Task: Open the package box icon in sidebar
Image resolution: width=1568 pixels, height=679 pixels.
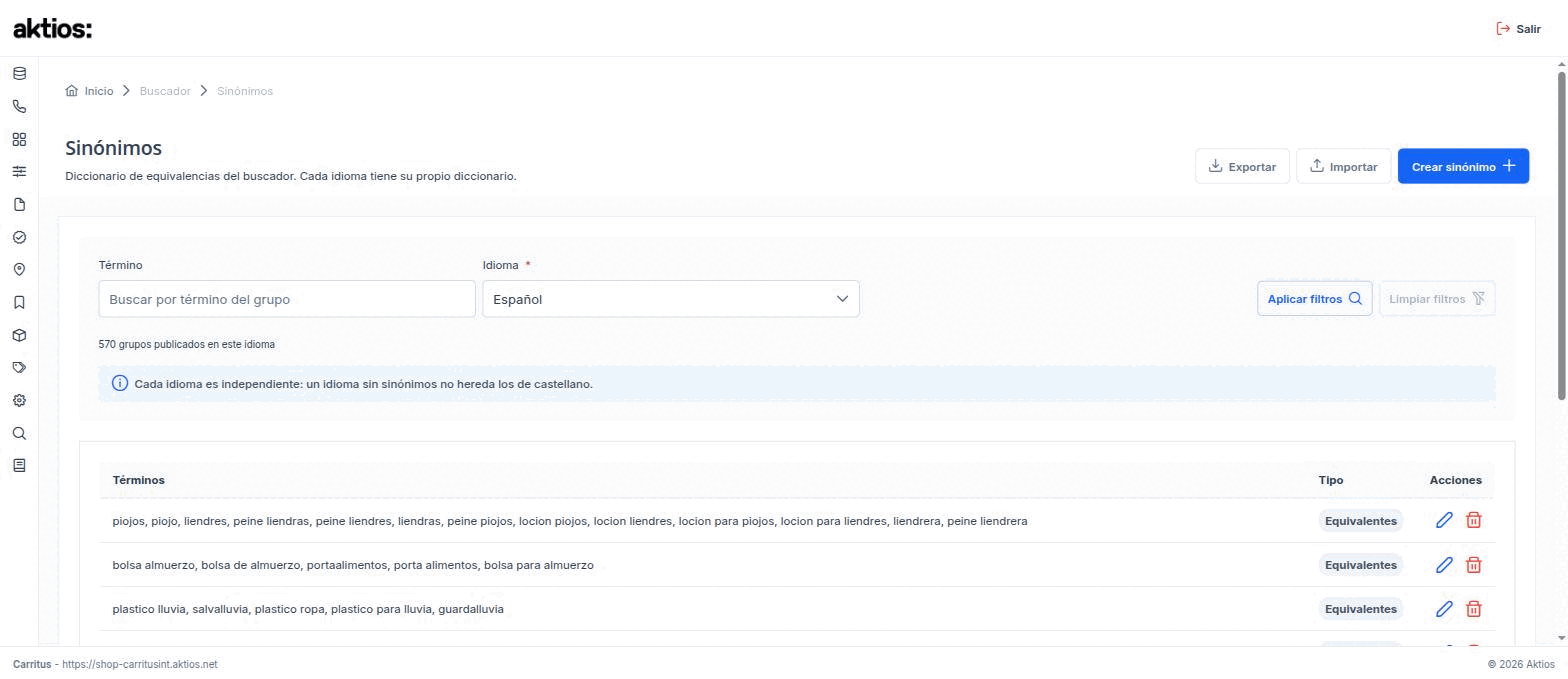Action: click(19, 336)
